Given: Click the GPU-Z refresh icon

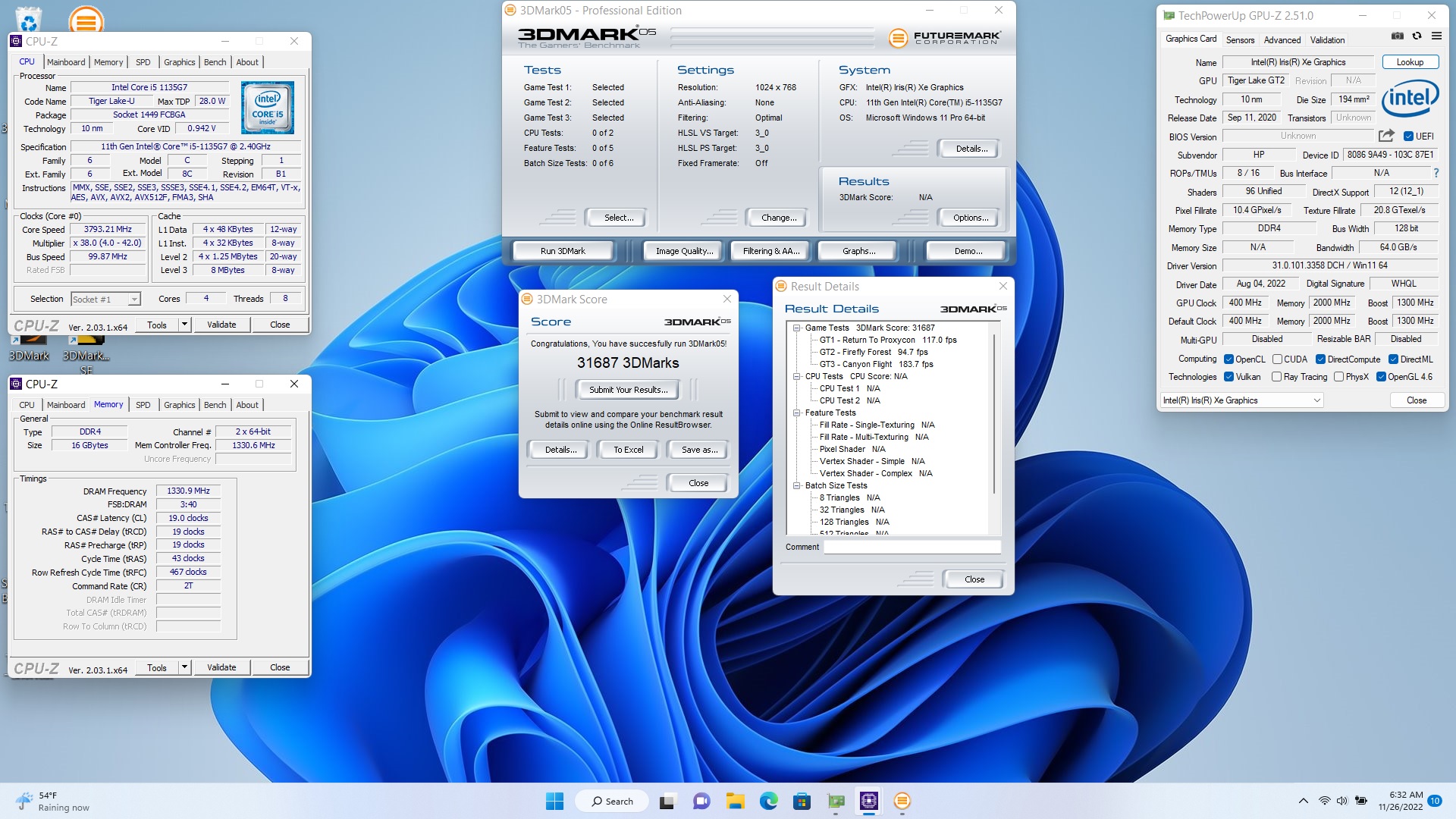Looking at the screenshot, I should 1417,36.
